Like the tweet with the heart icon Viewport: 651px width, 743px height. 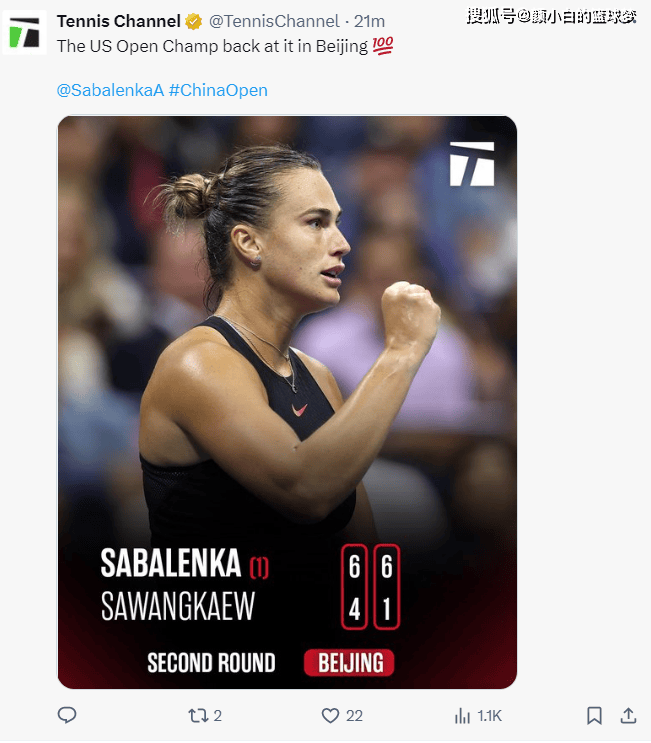pyautogui.click(x=330, y=716)
